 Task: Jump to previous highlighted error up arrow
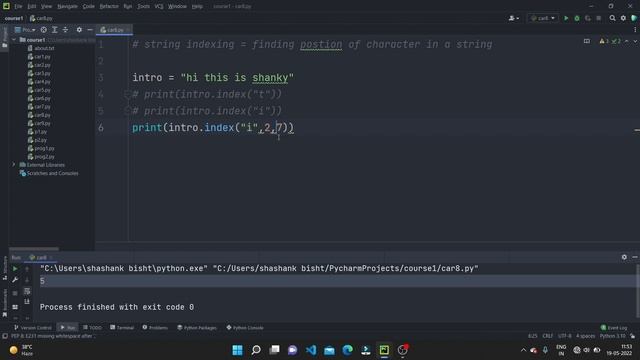[627, 41]
